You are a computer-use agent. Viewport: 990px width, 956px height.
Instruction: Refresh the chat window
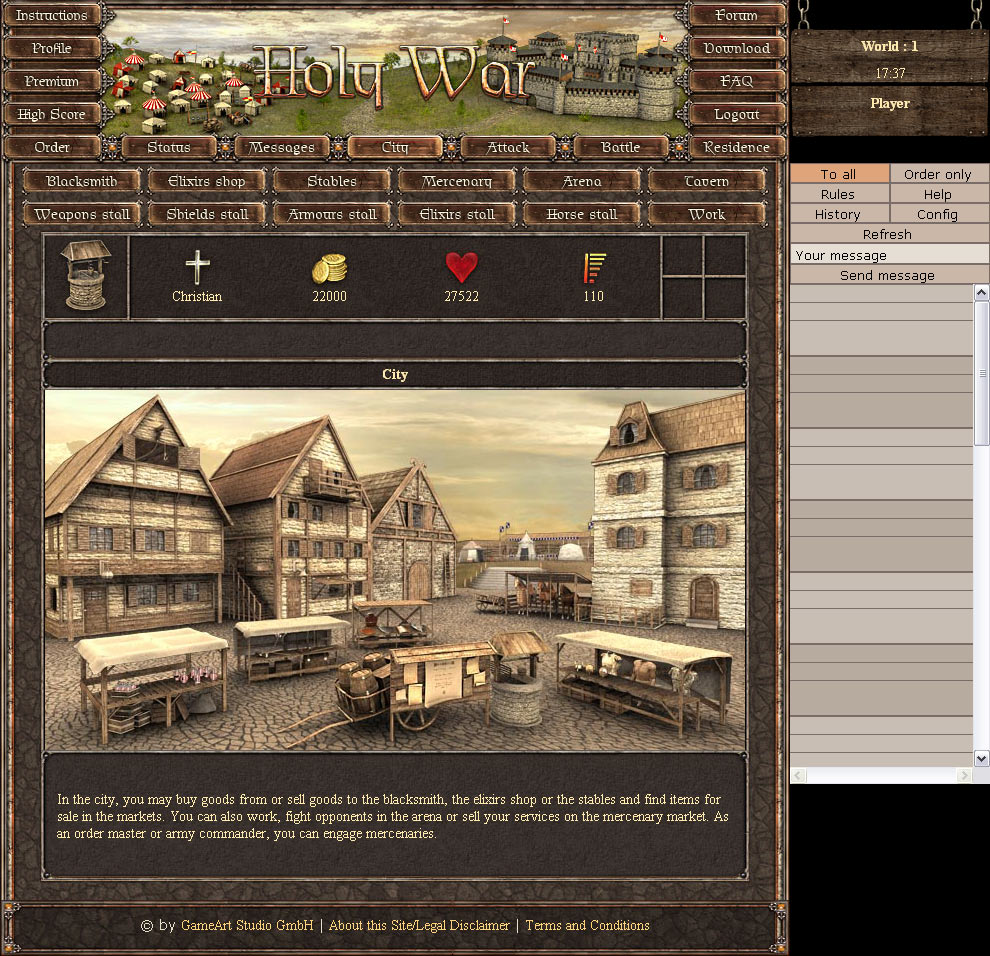click(x=887, y=234)
